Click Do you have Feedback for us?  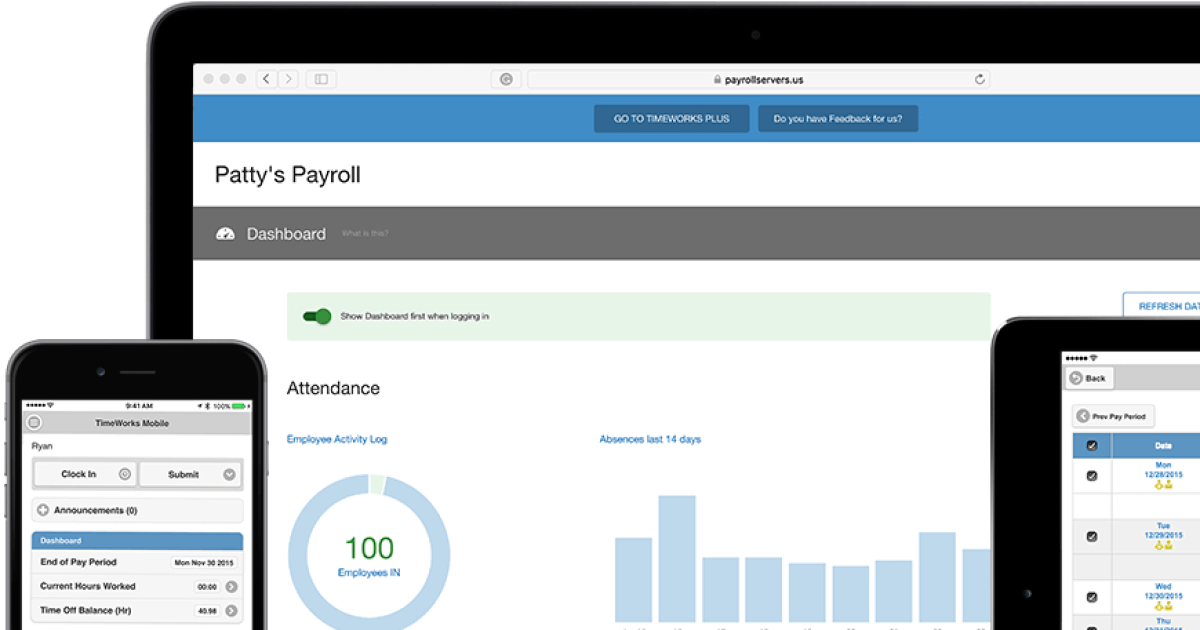838,119
